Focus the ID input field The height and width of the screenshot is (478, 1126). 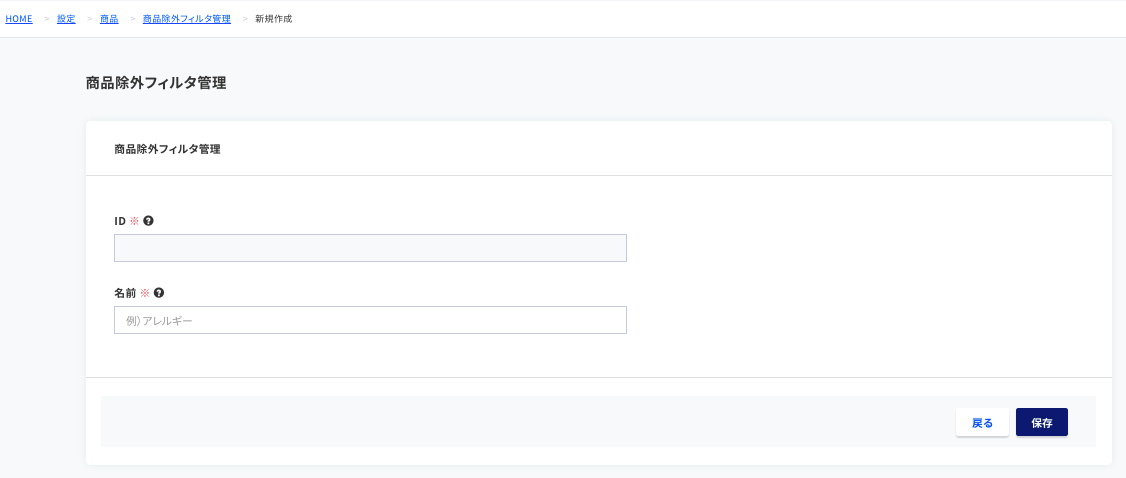(x=371, y=248)
